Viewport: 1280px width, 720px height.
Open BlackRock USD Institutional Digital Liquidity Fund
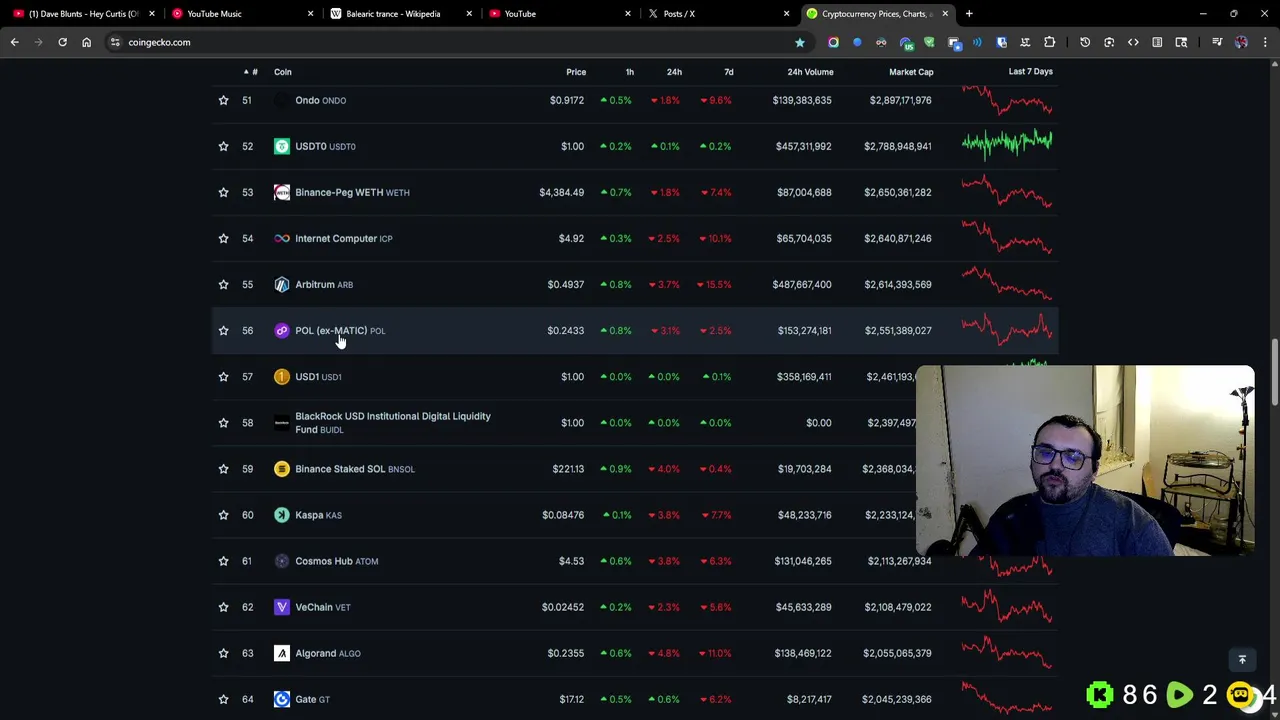pos(392,423)
